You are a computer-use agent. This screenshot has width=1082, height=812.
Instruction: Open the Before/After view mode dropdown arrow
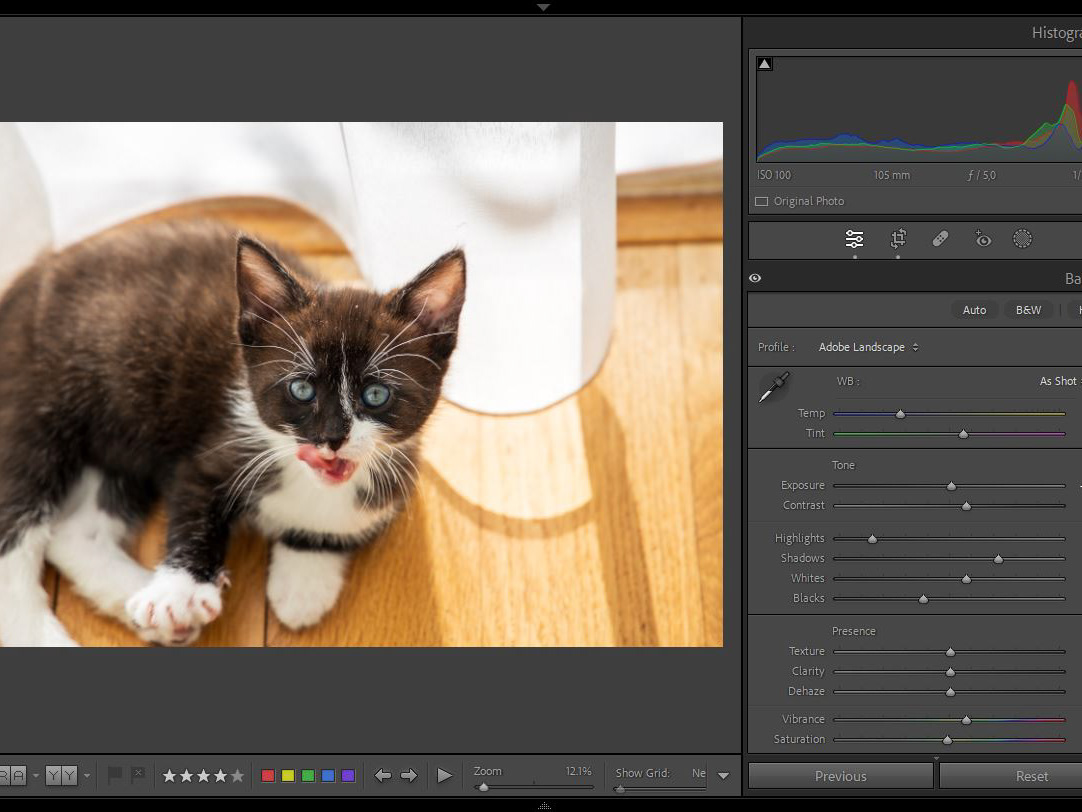tap(87, 776)
